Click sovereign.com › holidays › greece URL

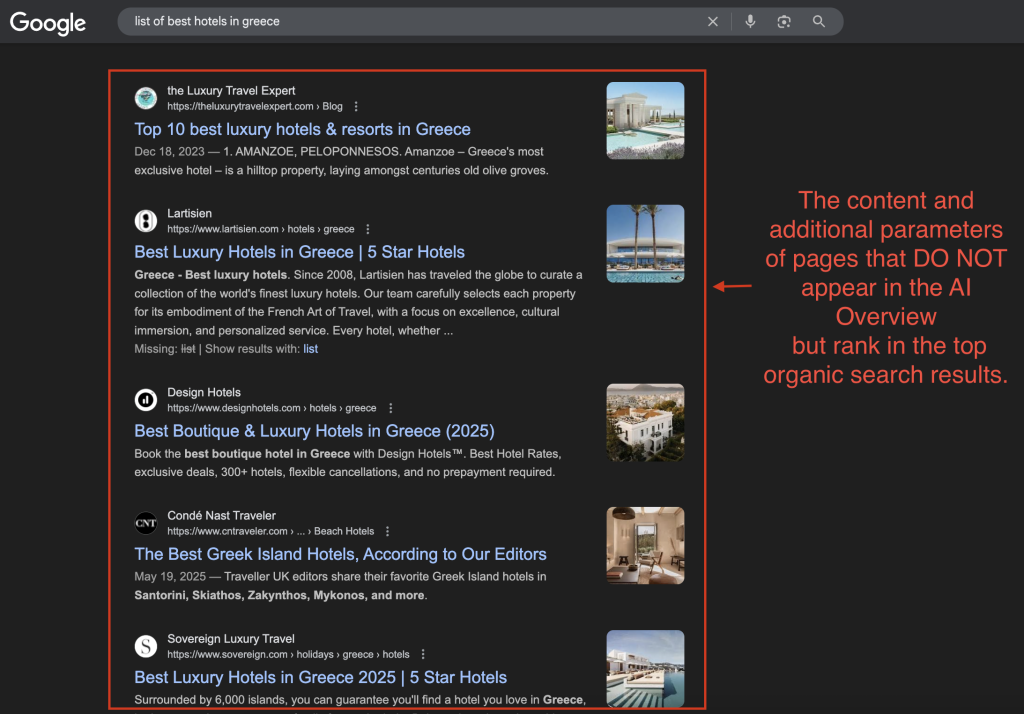[x=288, y=654]
